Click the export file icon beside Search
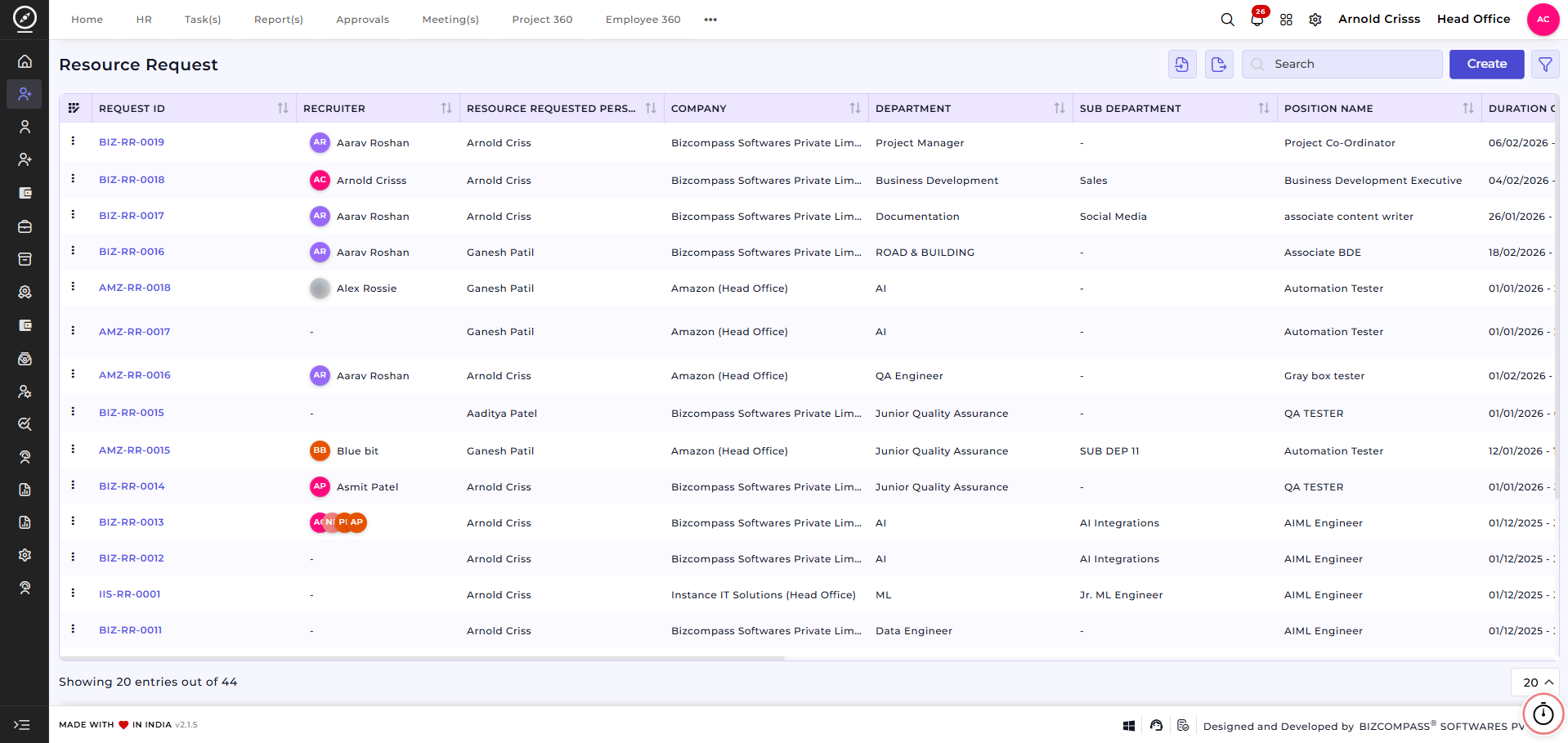1568x743 pixels. 1219,64
